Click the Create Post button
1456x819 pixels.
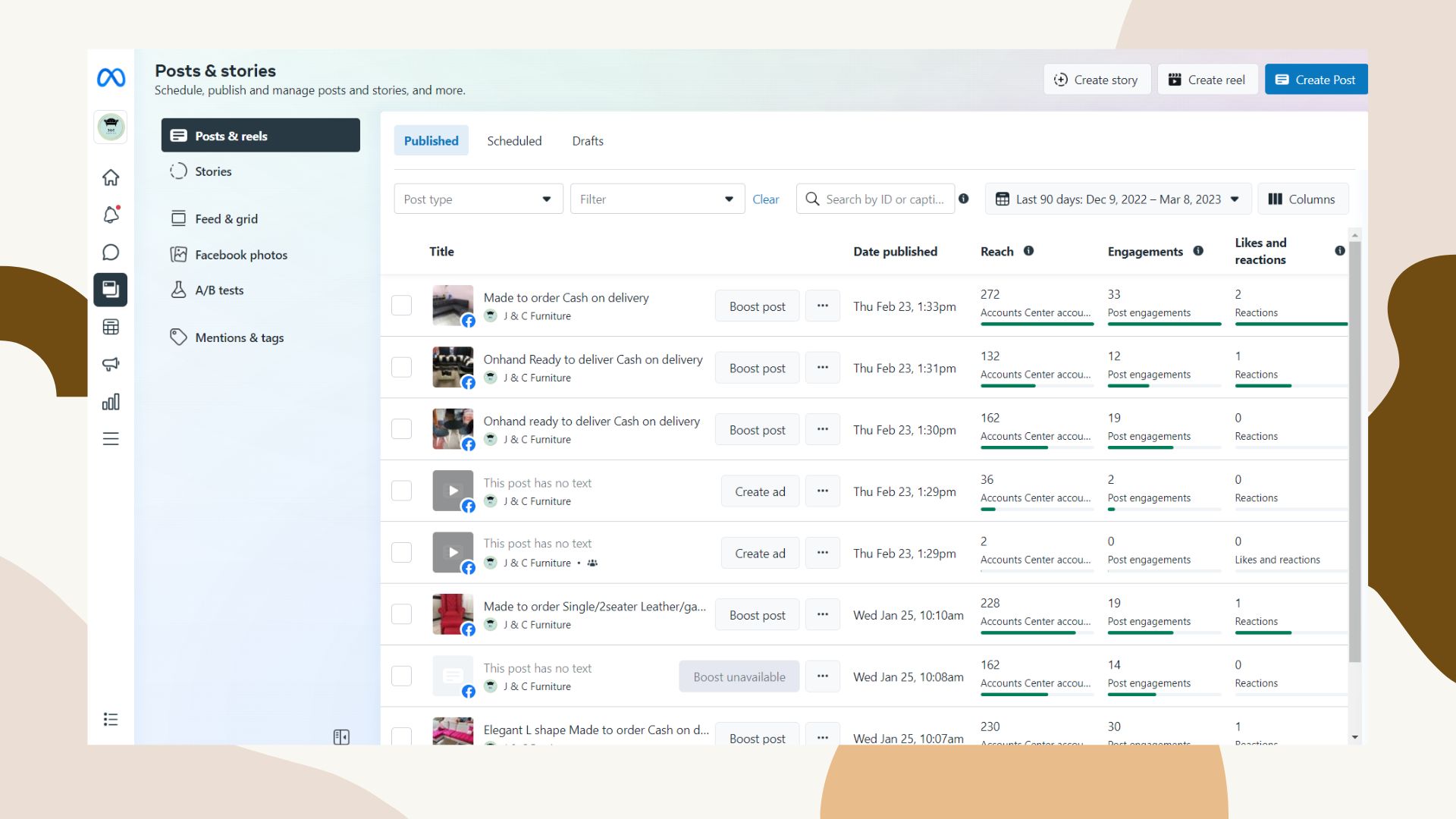(x=1316, y=80)
